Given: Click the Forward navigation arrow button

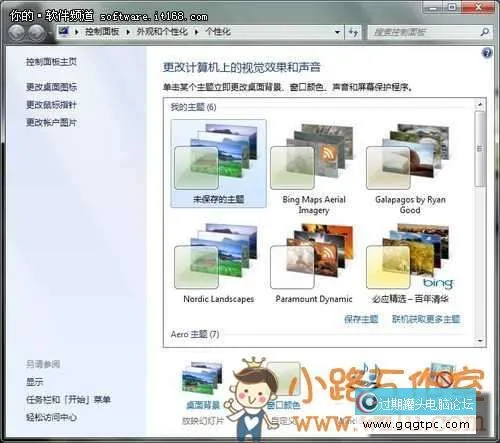Looking at the screenshot, I should coord(36,33).
